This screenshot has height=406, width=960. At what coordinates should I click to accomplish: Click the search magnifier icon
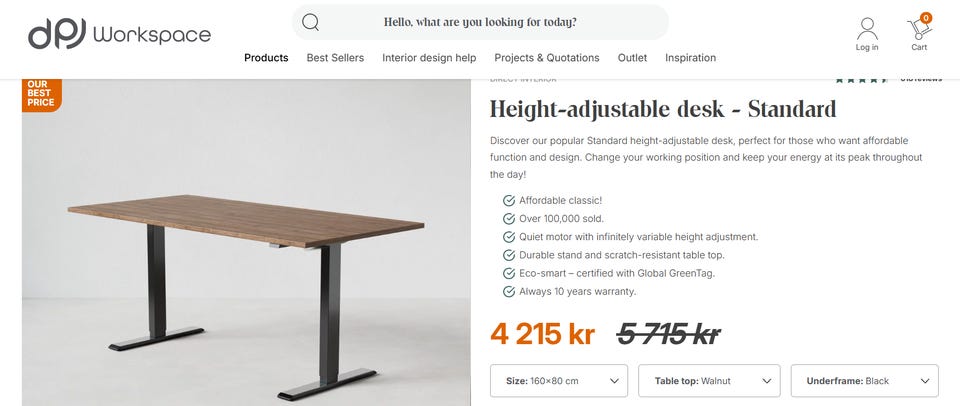310,22
